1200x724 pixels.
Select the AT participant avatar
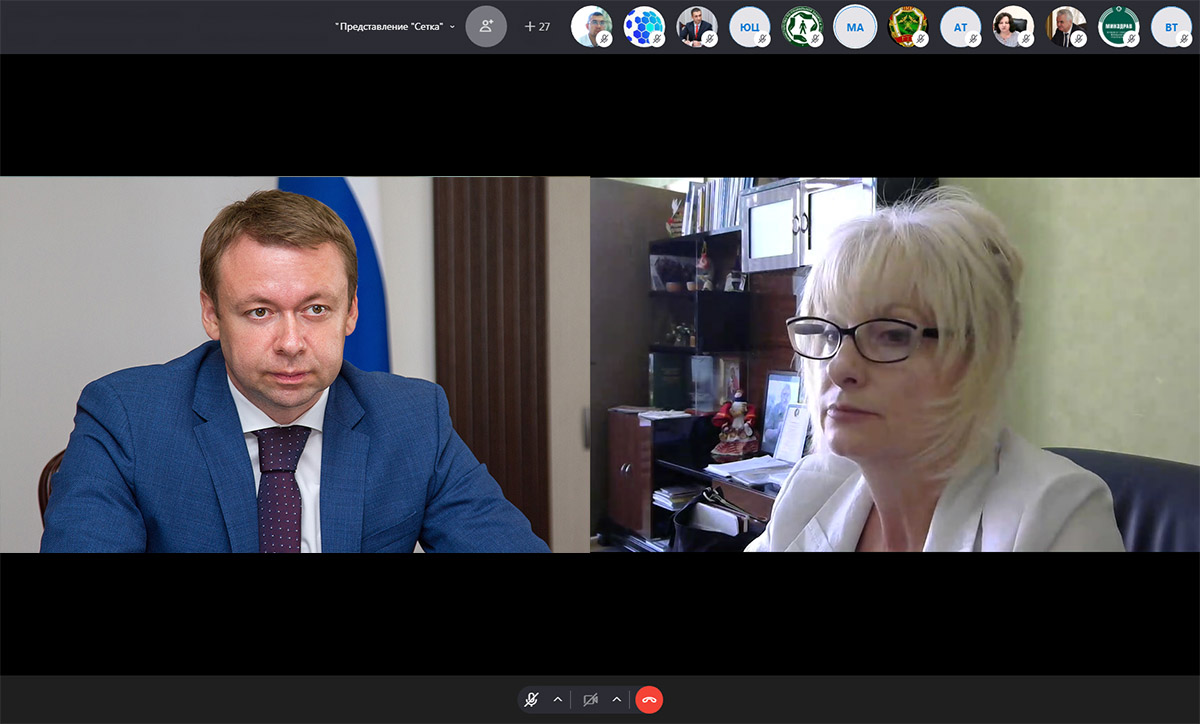coord(960,27)
